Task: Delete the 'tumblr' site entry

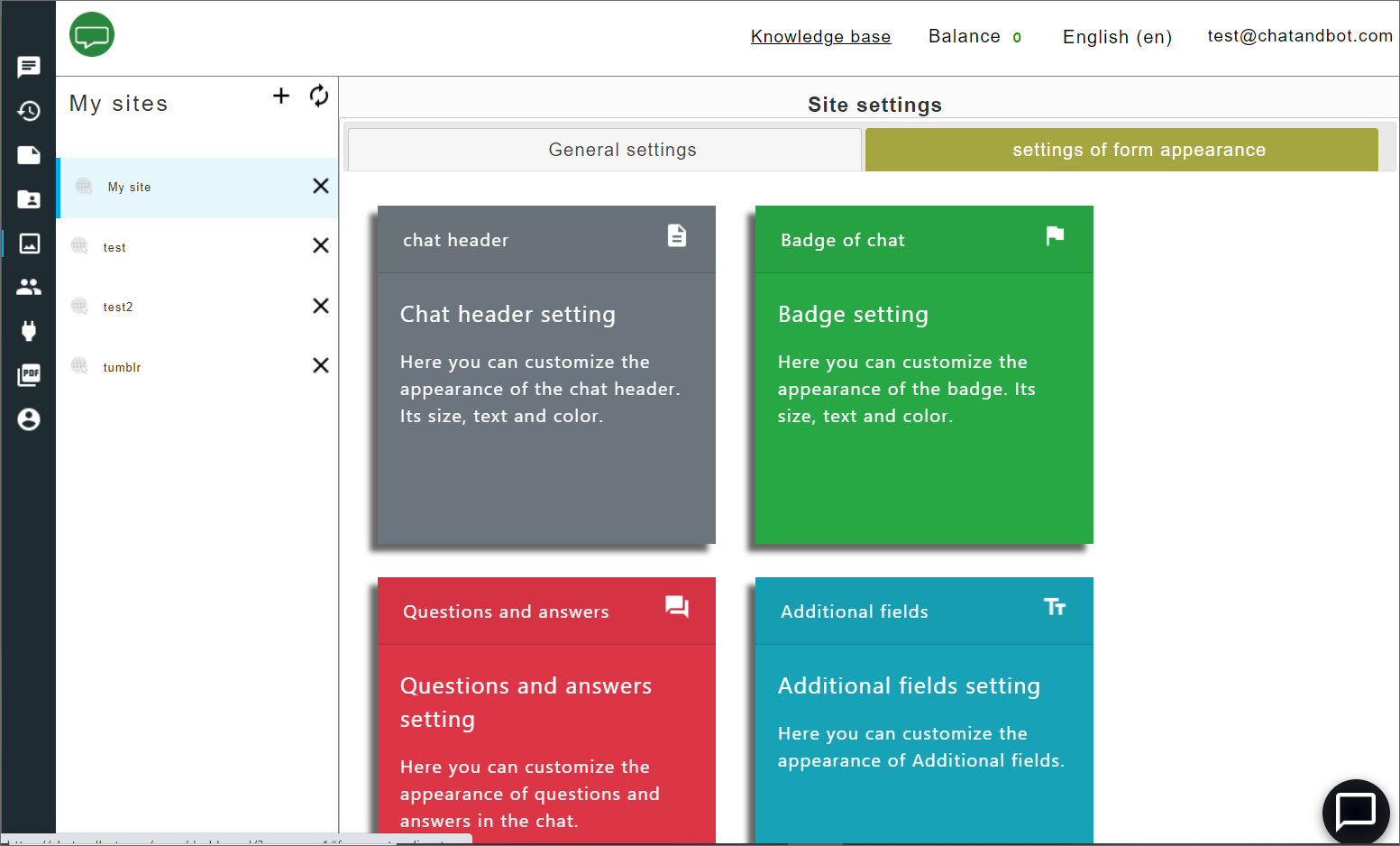Action: pos(320,365)
